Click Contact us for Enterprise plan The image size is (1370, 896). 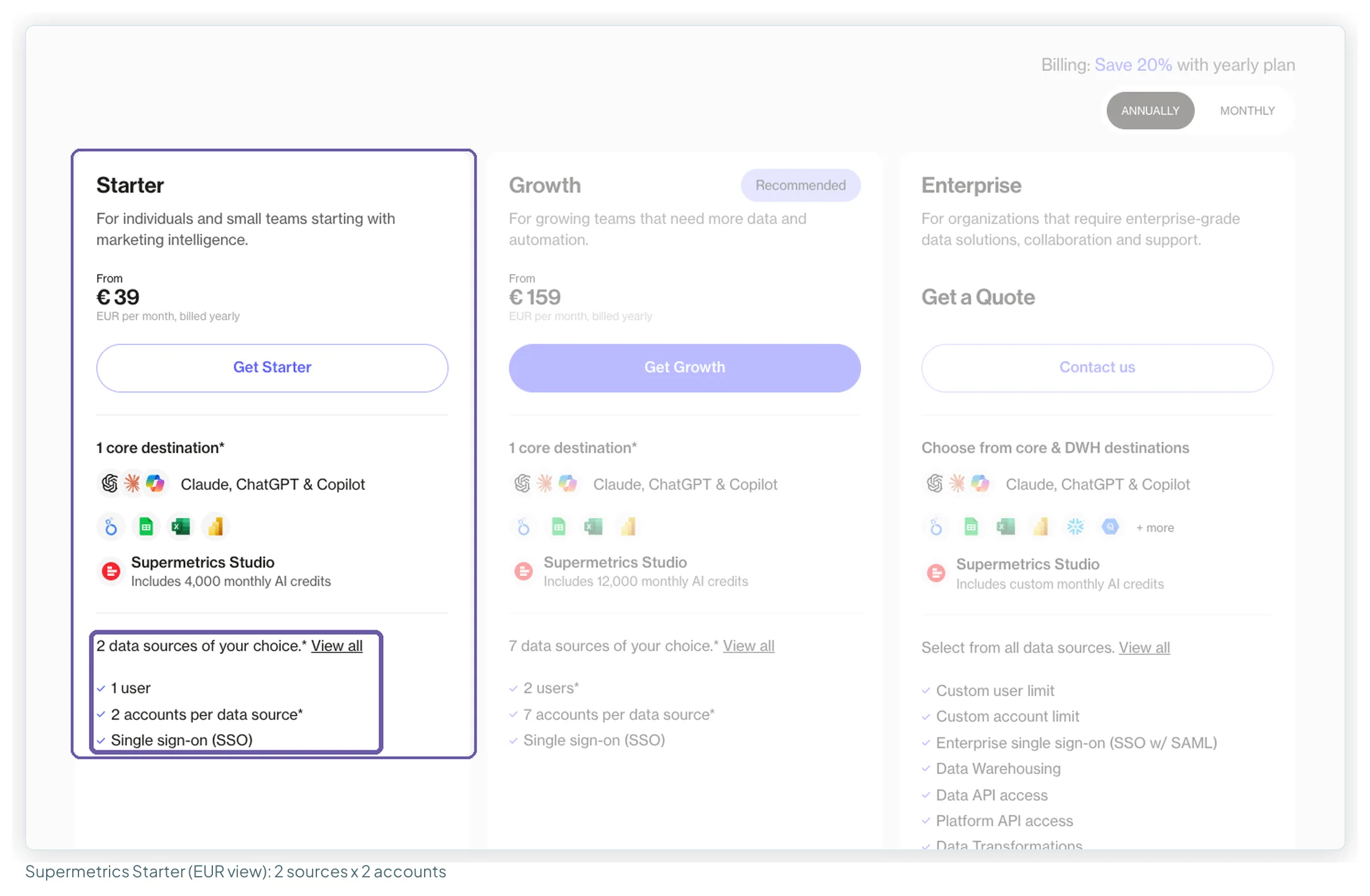tap(1097, 368)
